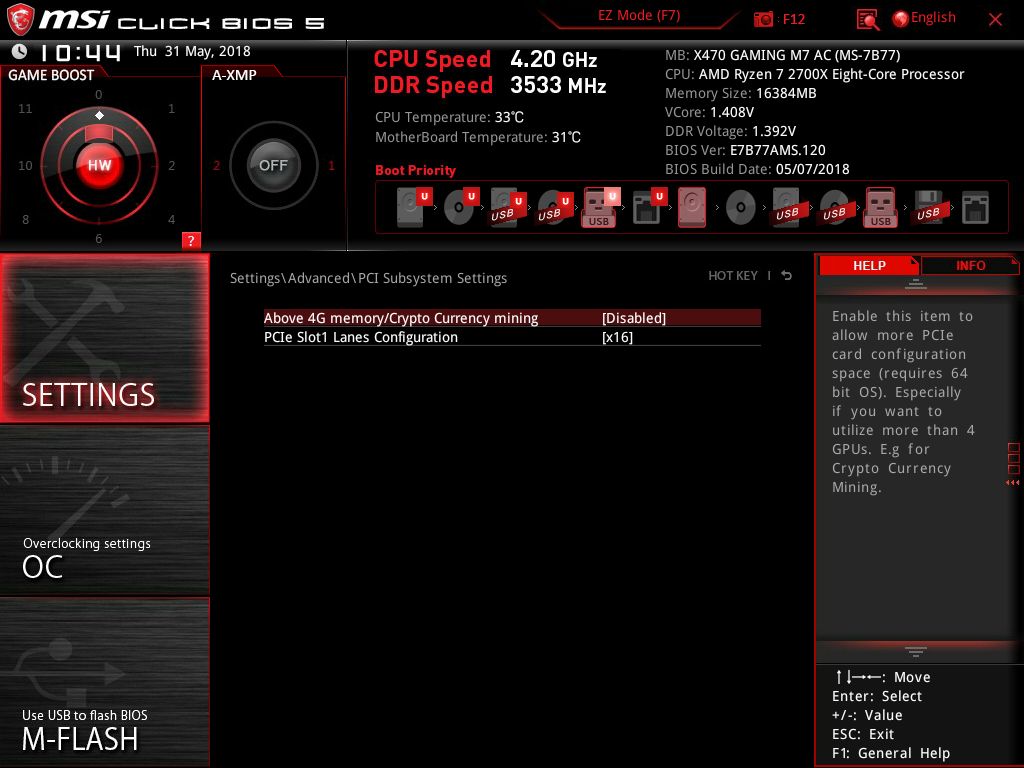The image size is (1024, 768).
Task: Click the MB X470 GAMING M7 AC entry
Action: (x=782, y=56)
